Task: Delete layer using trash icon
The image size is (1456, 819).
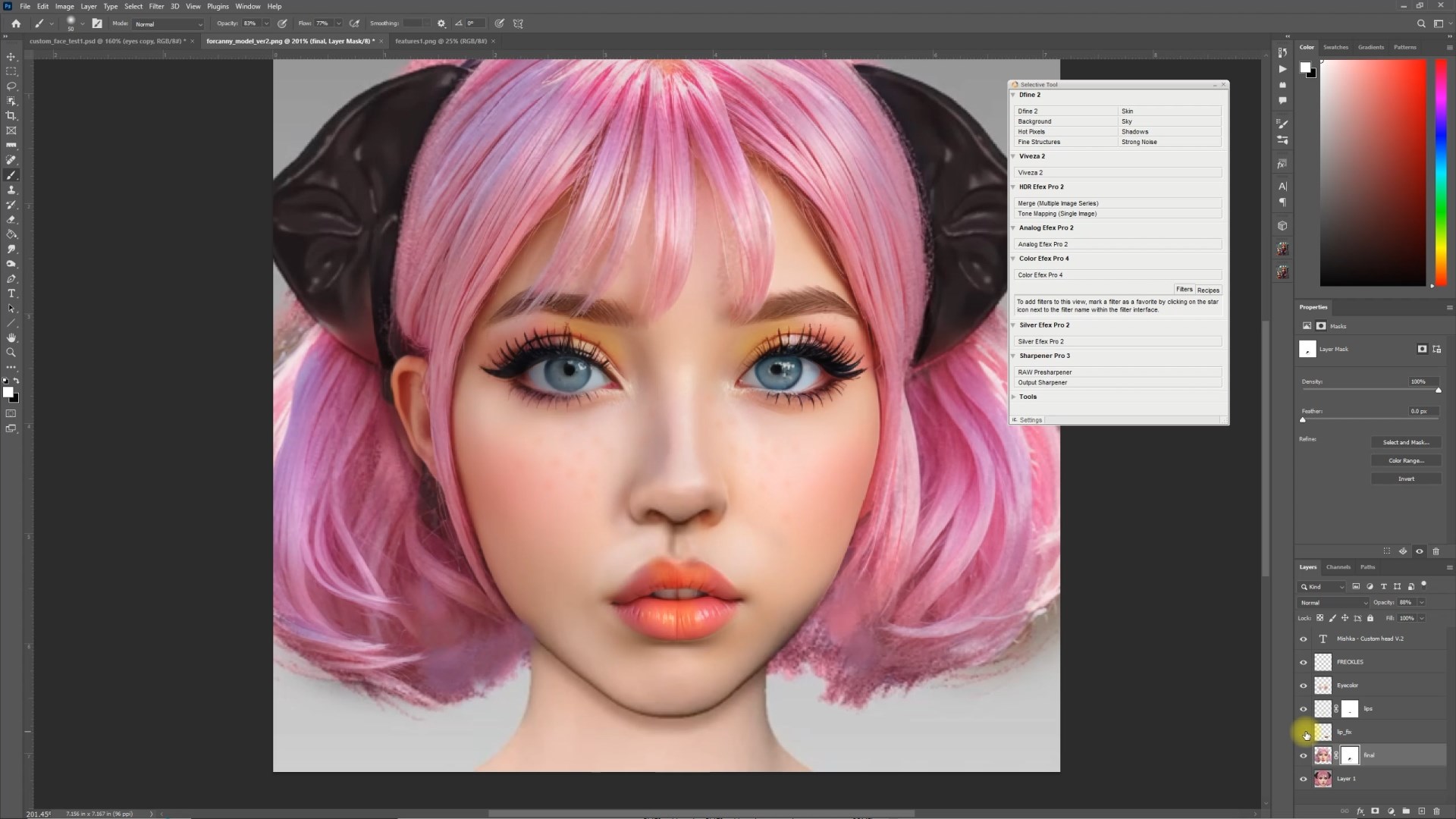Action: tap(1436, 811)
